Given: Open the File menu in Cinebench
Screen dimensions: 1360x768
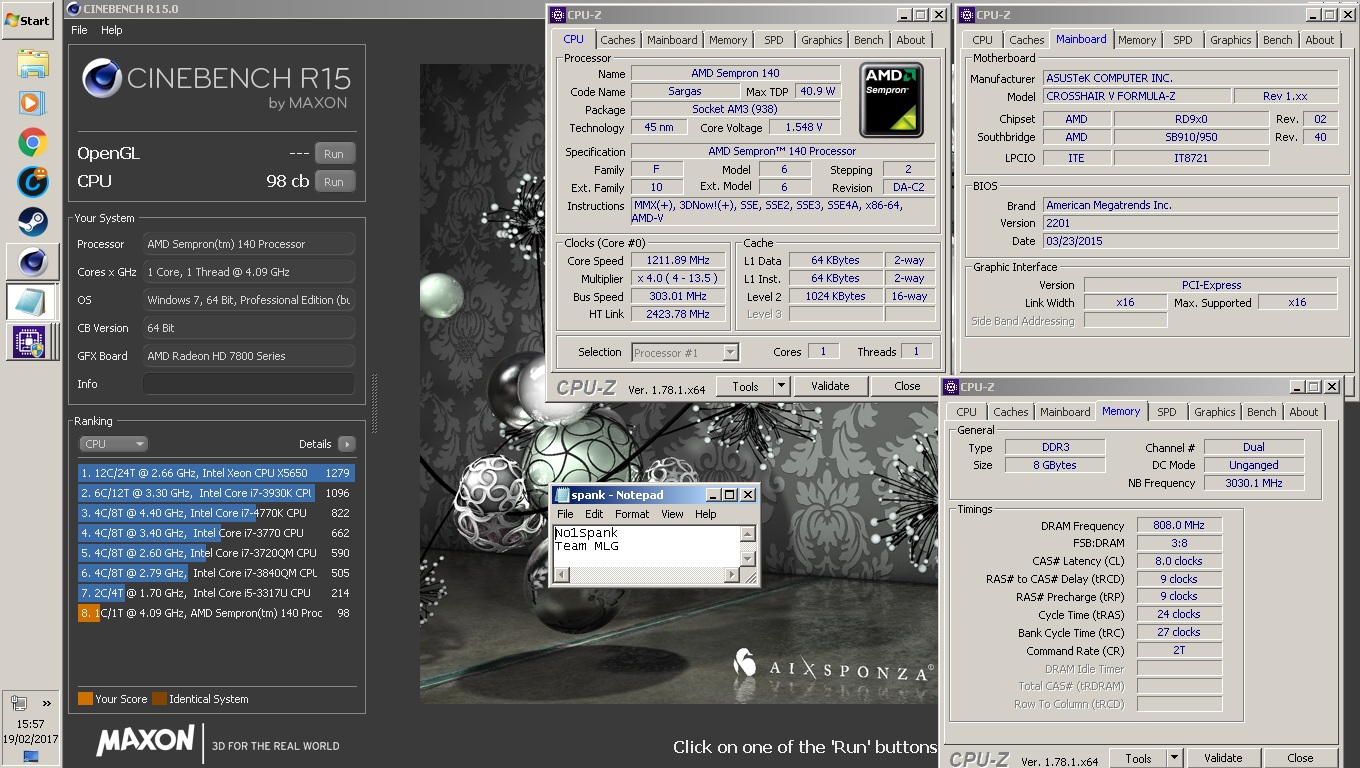Looking at the screenshot, I should click(x=79, y=30).
